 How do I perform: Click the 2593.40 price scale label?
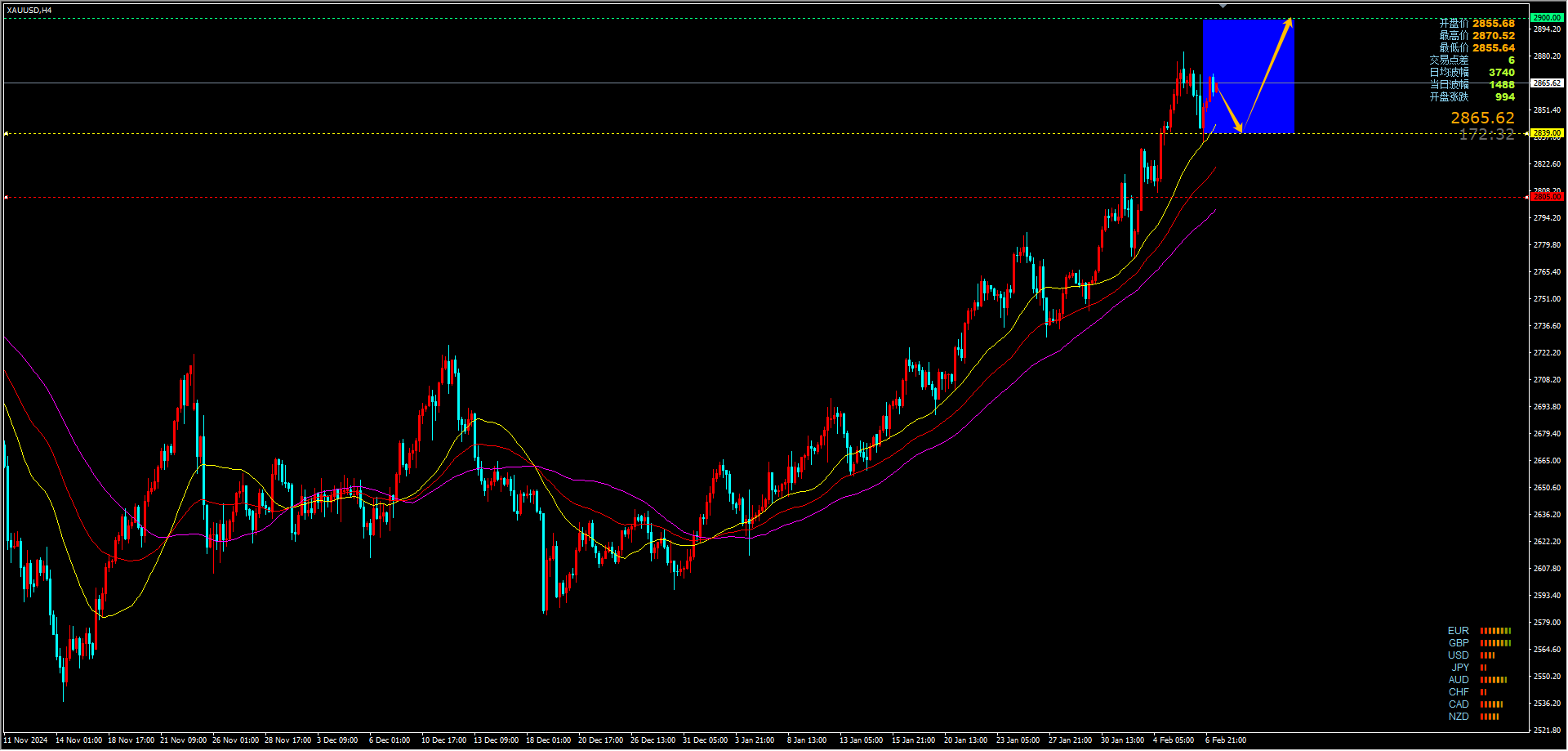[1548, 596]
